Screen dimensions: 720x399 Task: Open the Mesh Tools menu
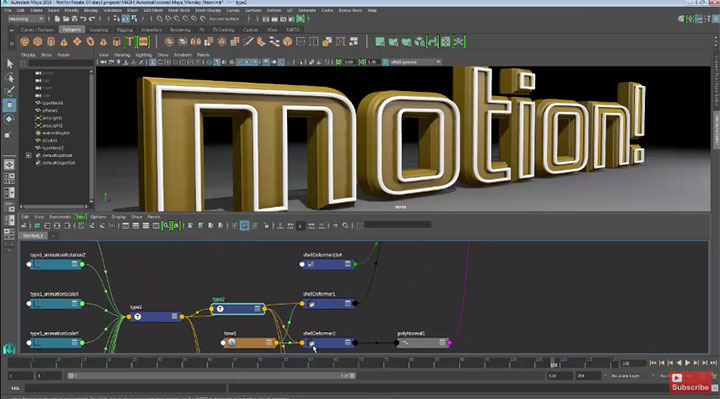179,10
